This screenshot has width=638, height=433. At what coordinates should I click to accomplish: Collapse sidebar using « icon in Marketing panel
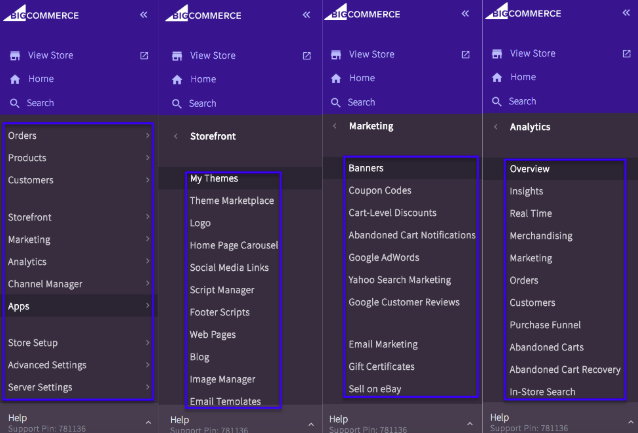pyautogui.click(x=465, y=14)
